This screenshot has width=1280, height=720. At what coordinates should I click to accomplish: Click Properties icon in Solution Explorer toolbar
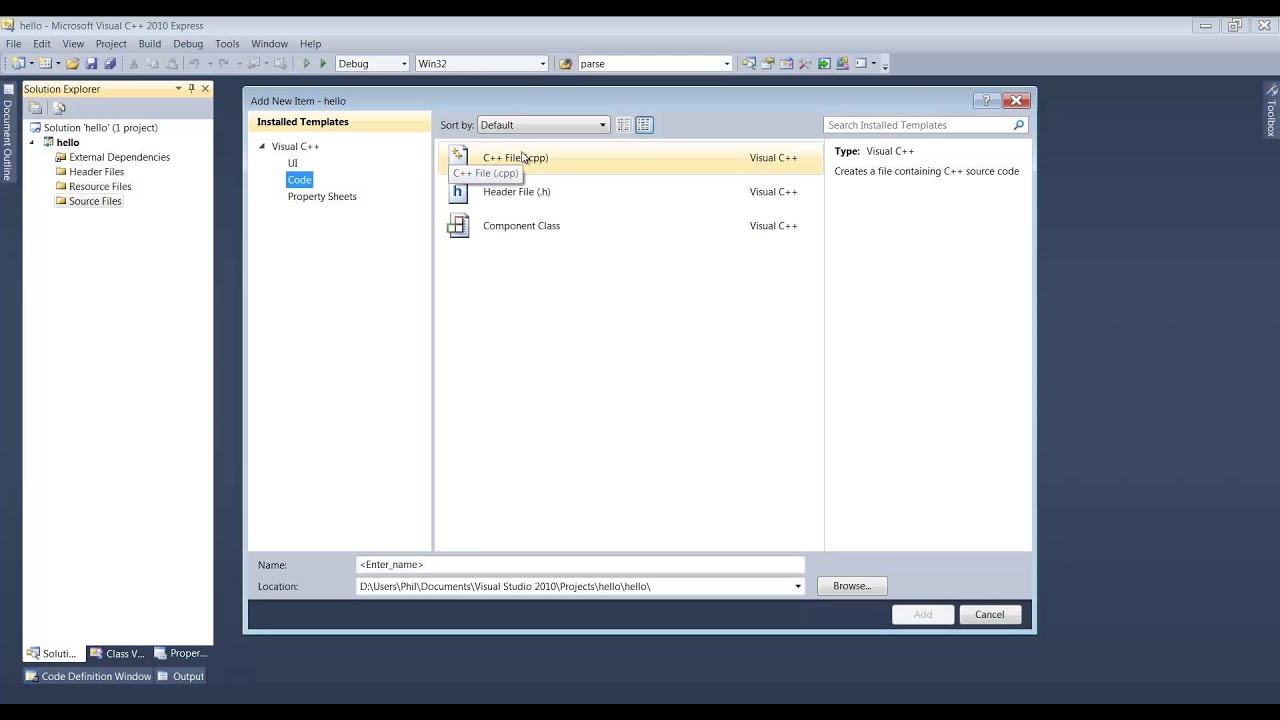pos(35,108)
